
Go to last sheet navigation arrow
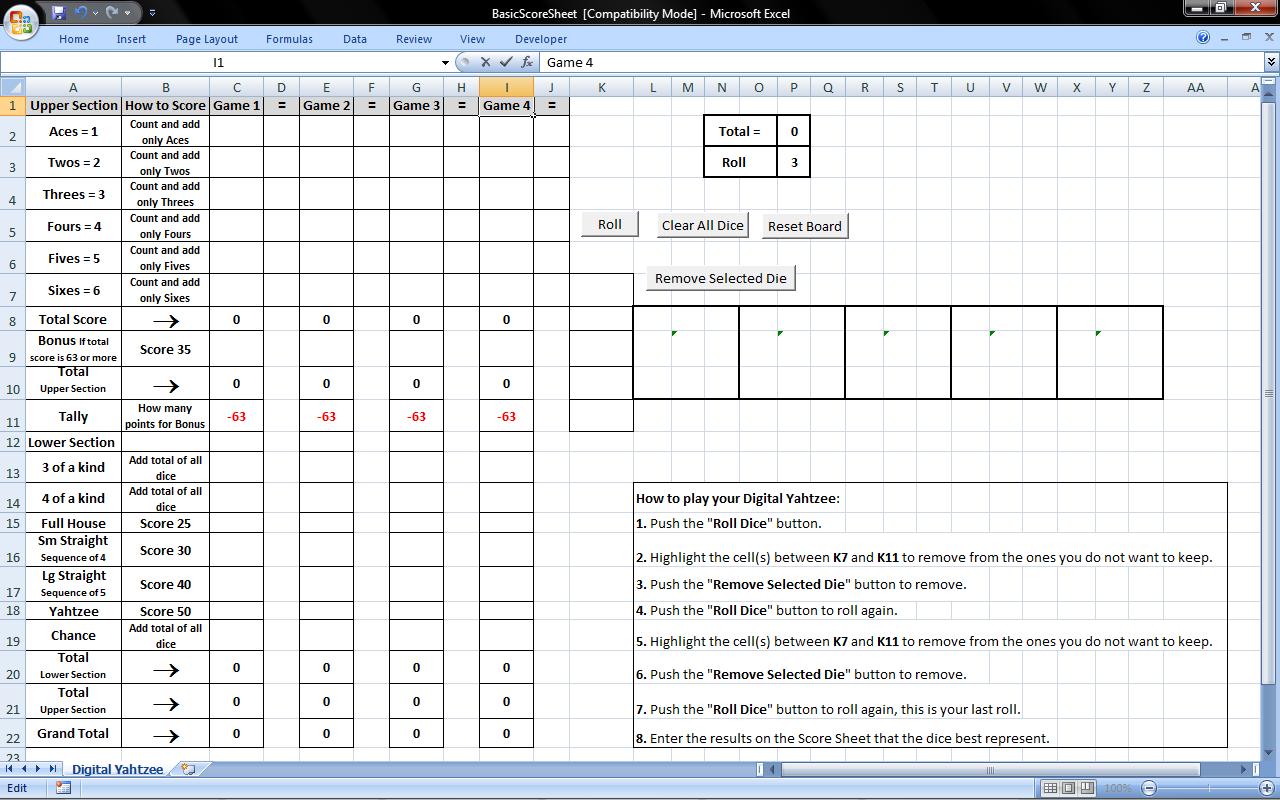point(53,769)
